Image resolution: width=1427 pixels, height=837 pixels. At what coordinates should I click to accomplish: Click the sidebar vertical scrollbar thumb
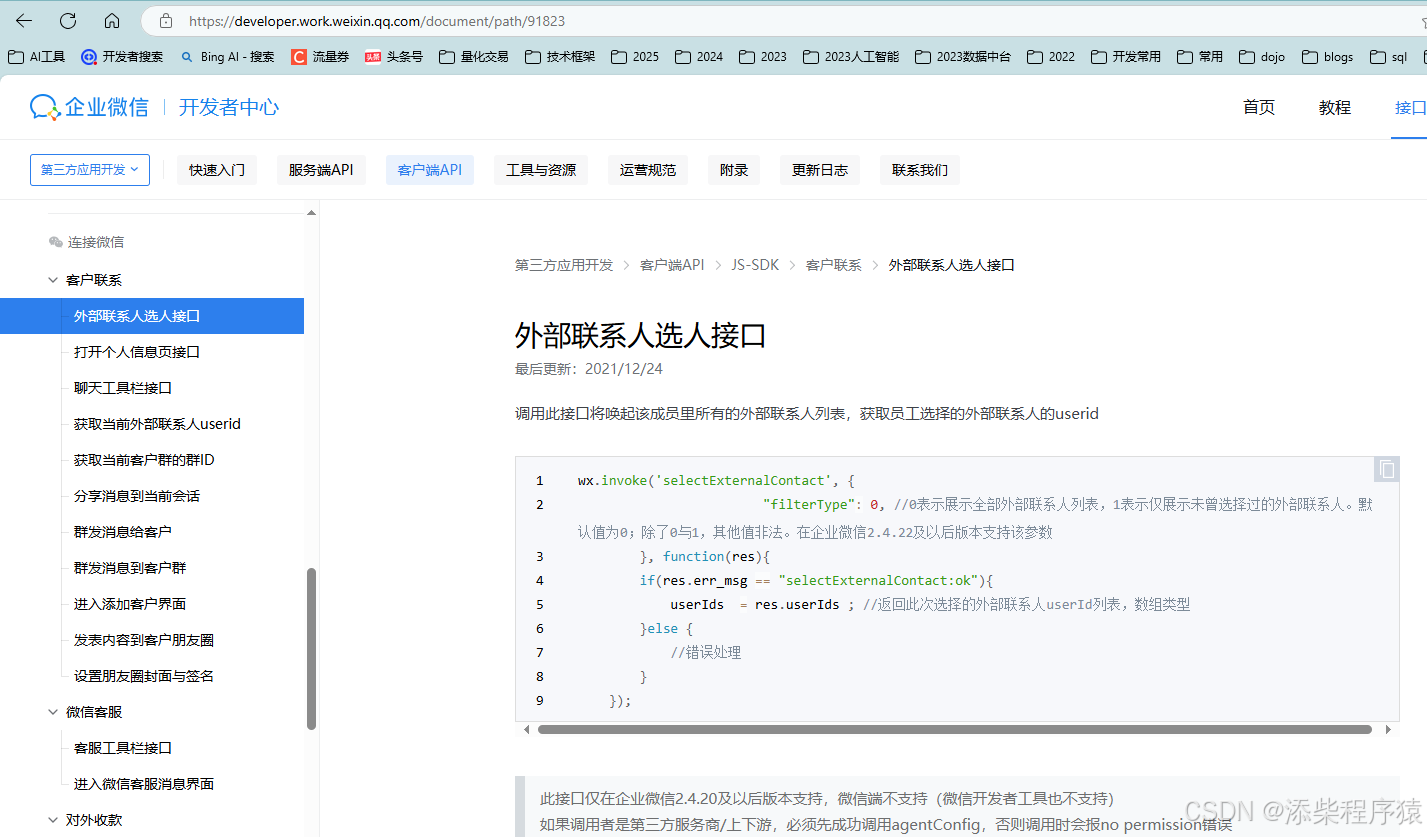tap(311, 649)
